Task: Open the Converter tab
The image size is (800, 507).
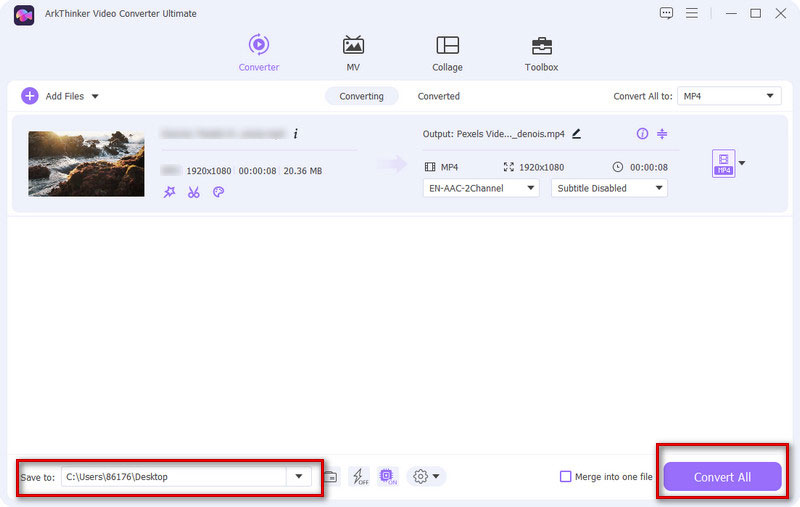Action: [259, 53]
